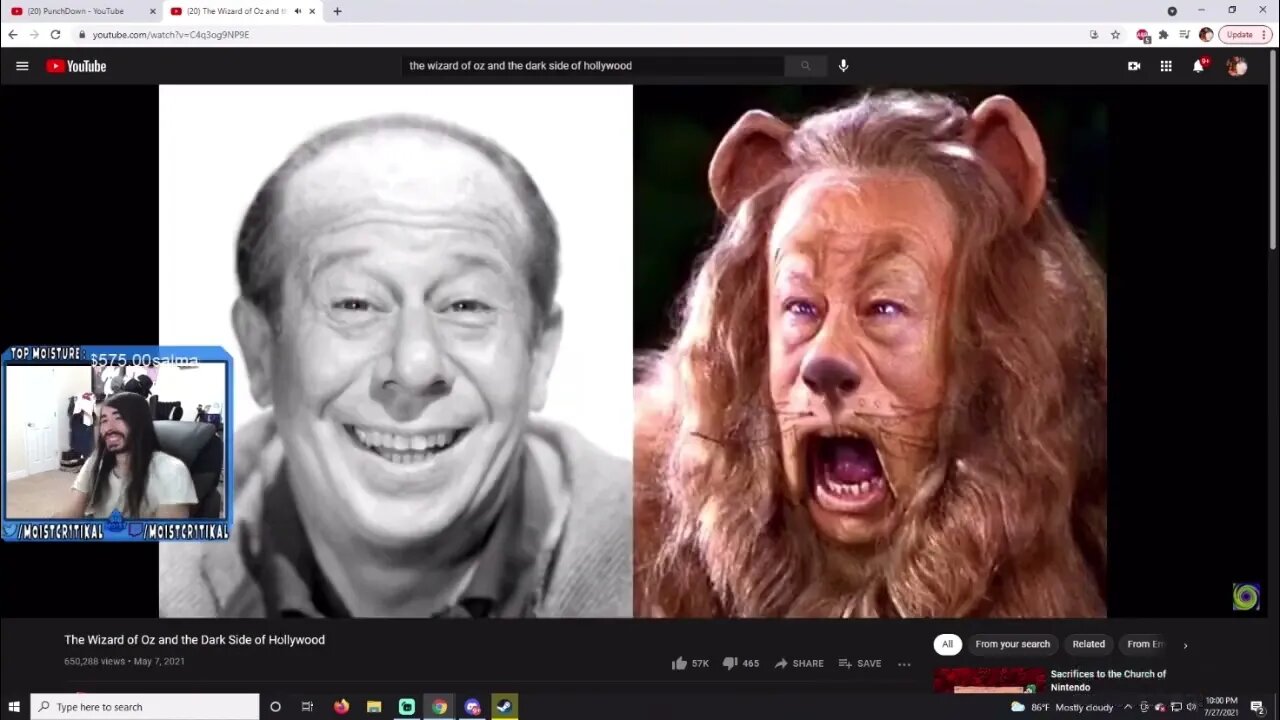This screenshot has width=1280, height=720.
Task: Close the Wizard of Oz tab
Action: tap(312, 11)
